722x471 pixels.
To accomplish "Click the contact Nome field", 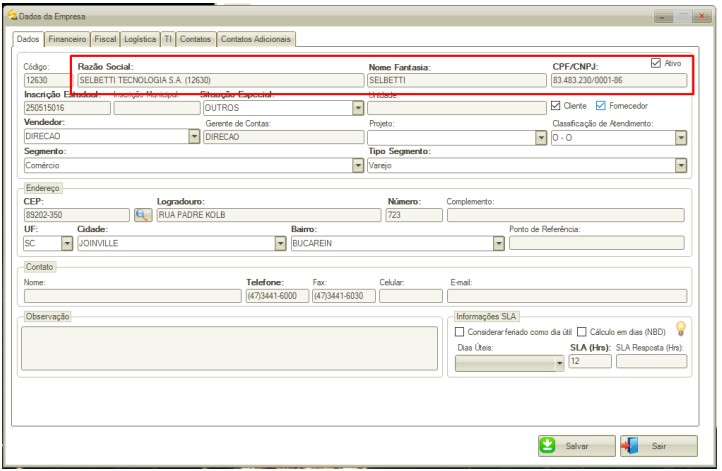I will tap(133, 296).
